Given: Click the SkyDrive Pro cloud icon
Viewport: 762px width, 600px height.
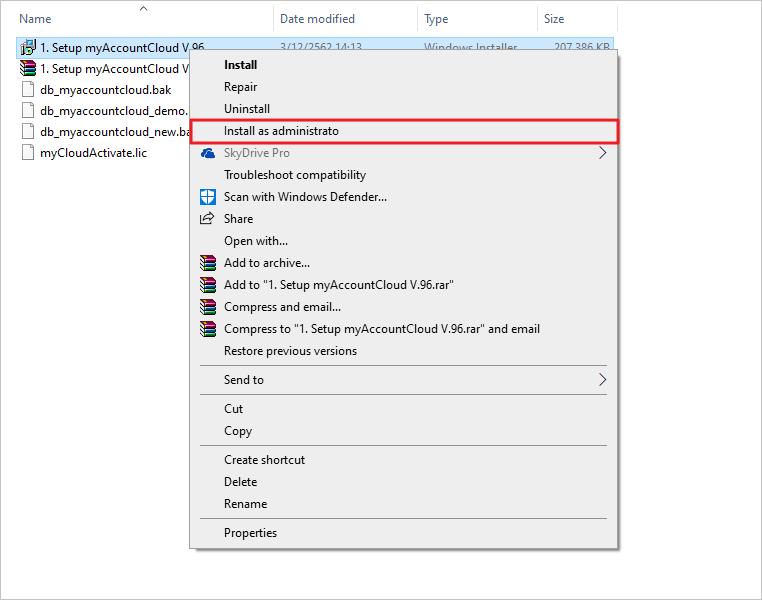Looking at the screenshot, I should 208,153.
